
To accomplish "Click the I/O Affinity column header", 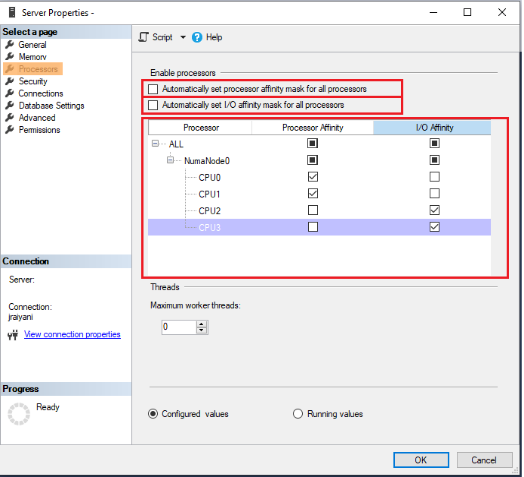I will (x=432, y=127).
